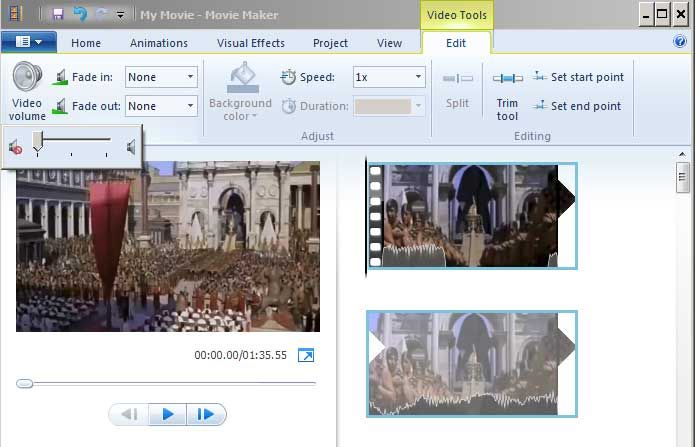
Task: Open the Duration dropdown arrow
Action: coord(418,106)
